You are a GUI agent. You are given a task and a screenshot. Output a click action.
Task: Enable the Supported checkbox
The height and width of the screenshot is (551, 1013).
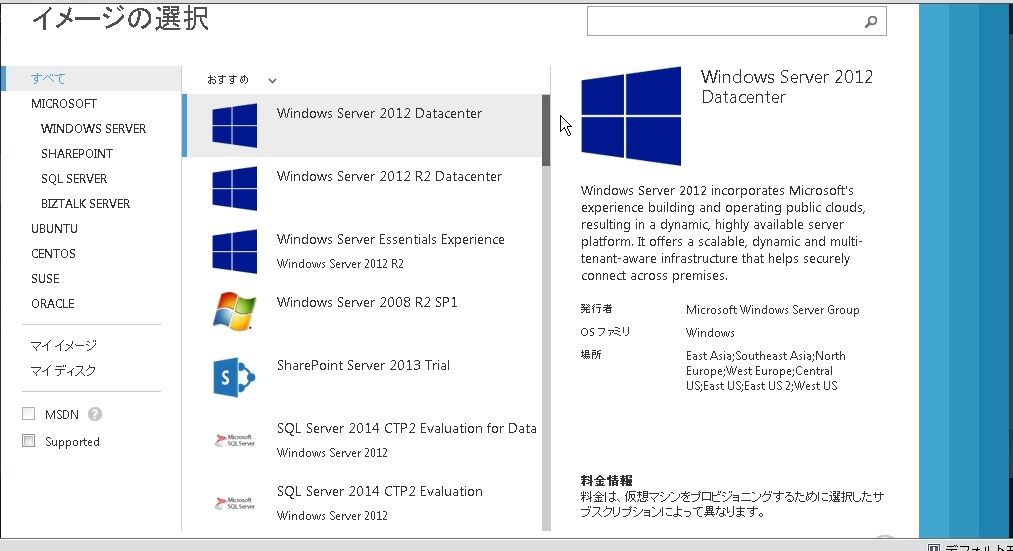(x=28, y=441)
